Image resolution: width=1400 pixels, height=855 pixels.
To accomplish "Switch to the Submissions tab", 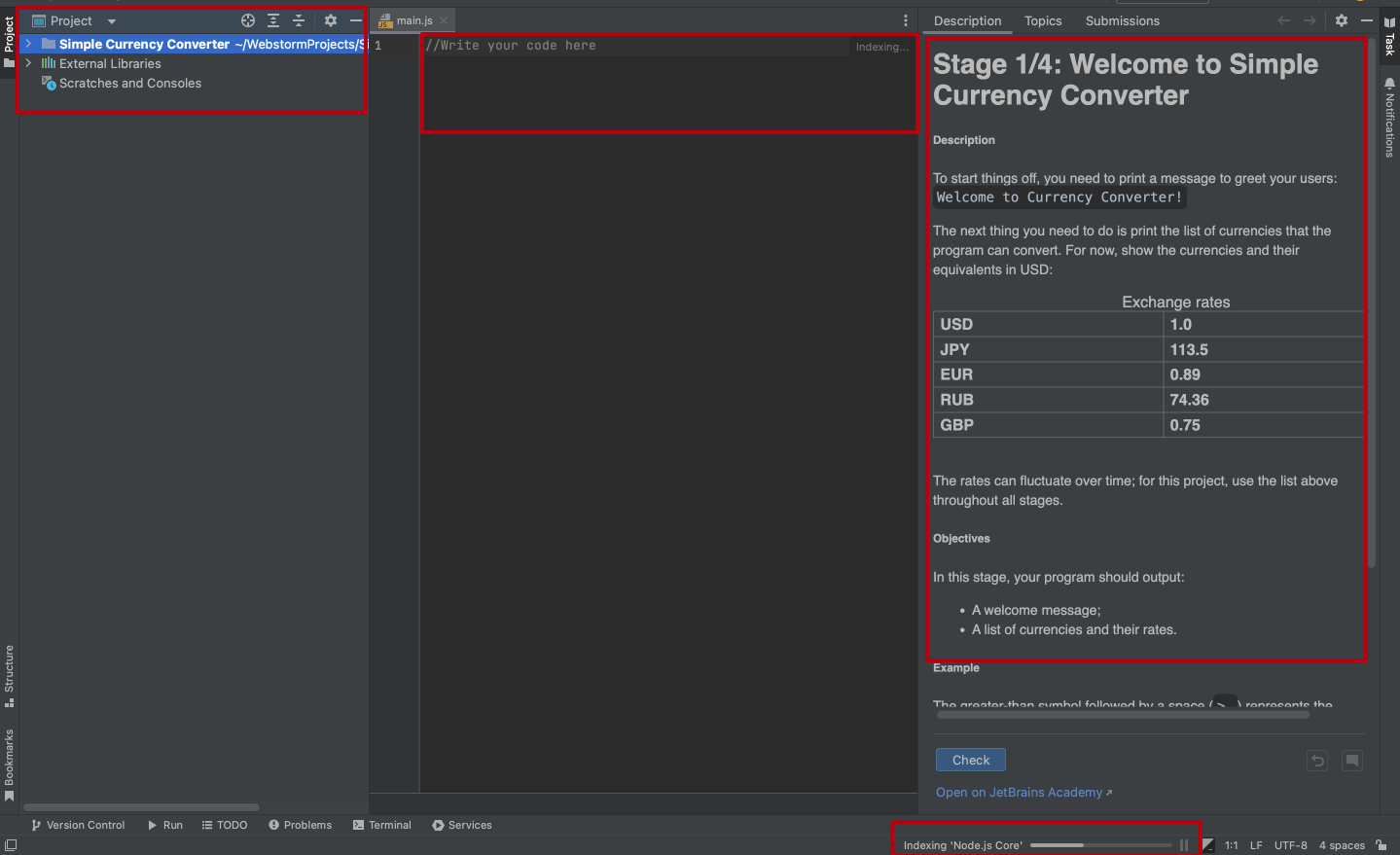I will tap(1122, 20).
